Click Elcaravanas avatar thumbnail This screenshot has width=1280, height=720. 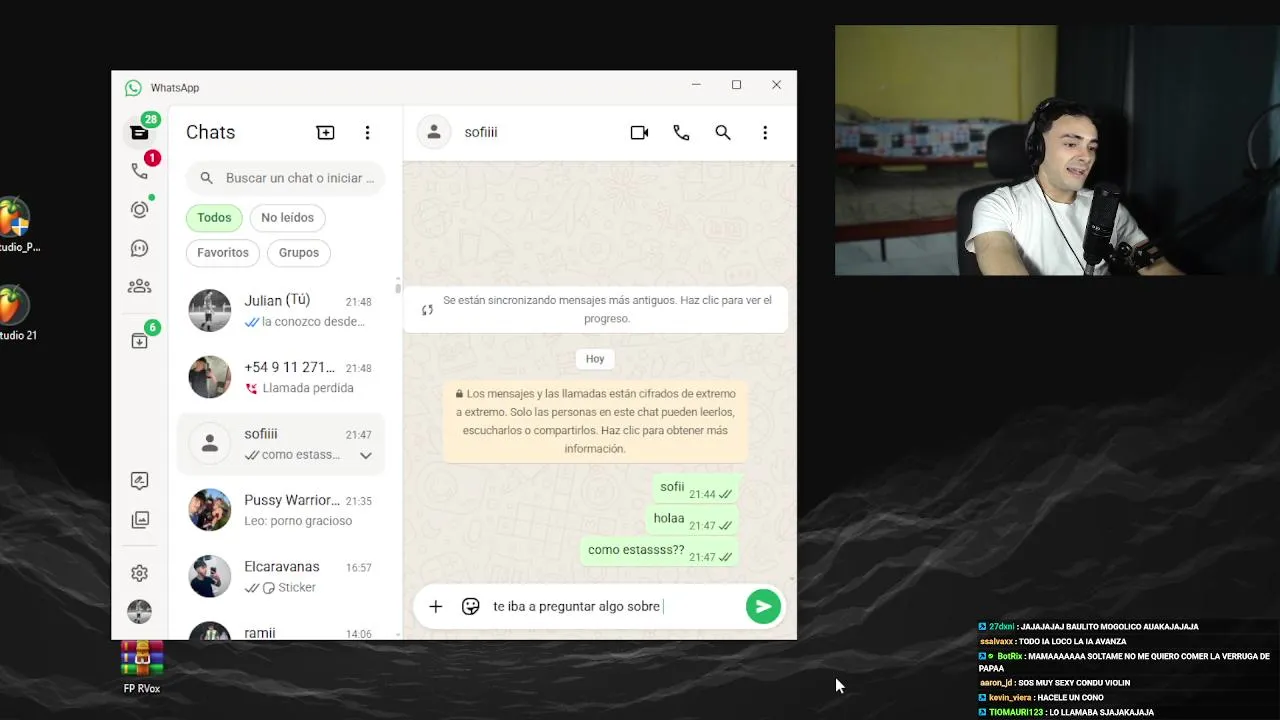[x=210, y=577]
